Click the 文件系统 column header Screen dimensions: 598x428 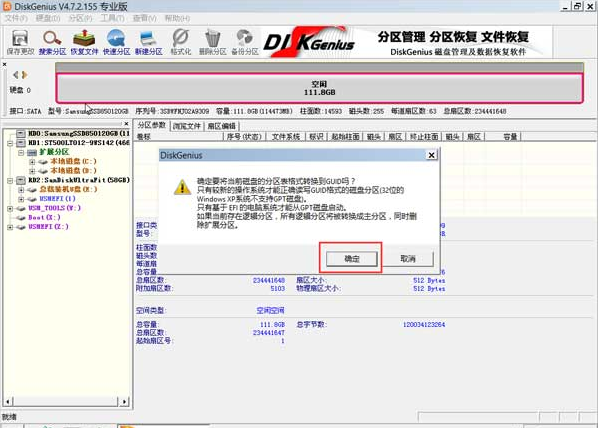[x=286, y=137]
